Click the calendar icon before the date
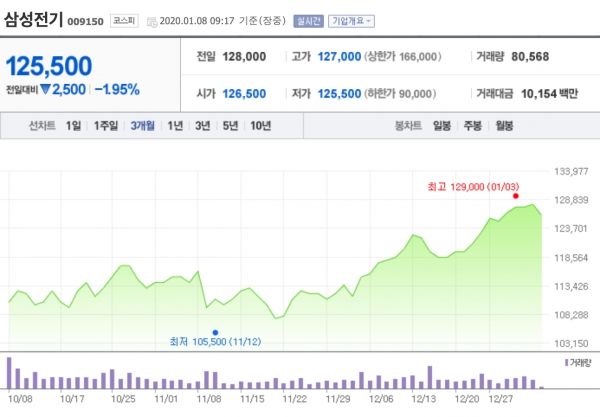600x417 pixels. click(x=152, y=22)
